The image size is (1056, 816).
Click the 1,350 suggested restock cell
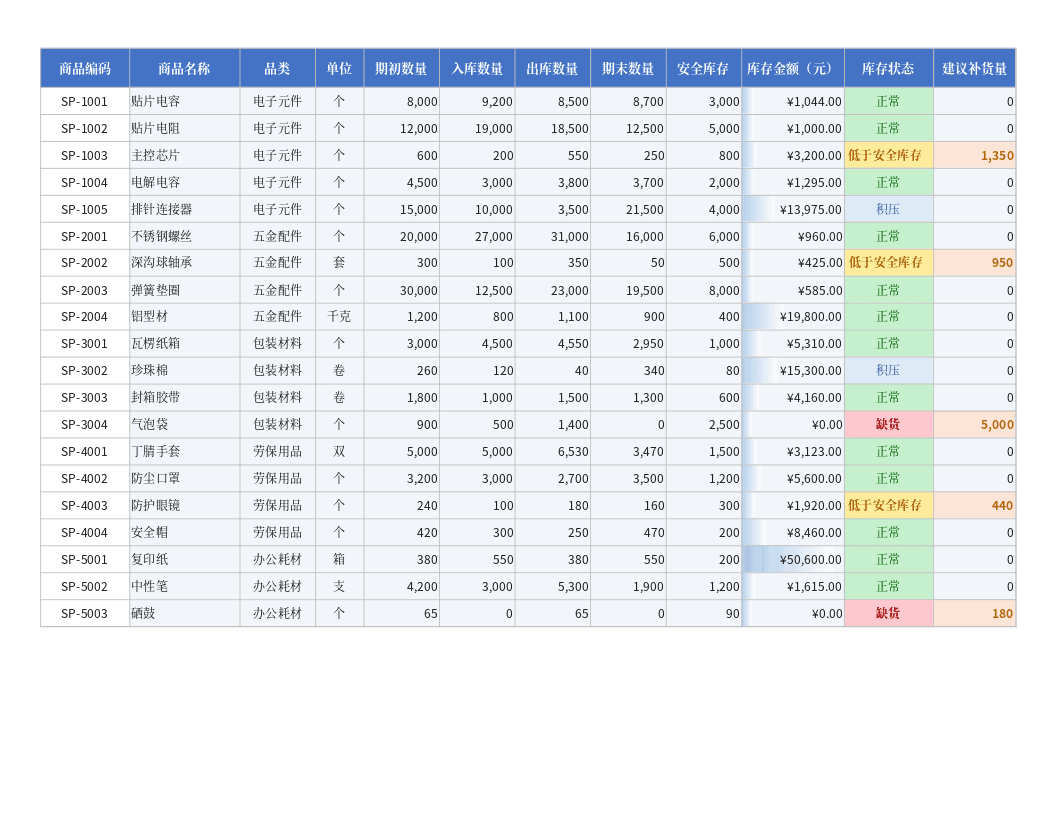pos(975,156)
